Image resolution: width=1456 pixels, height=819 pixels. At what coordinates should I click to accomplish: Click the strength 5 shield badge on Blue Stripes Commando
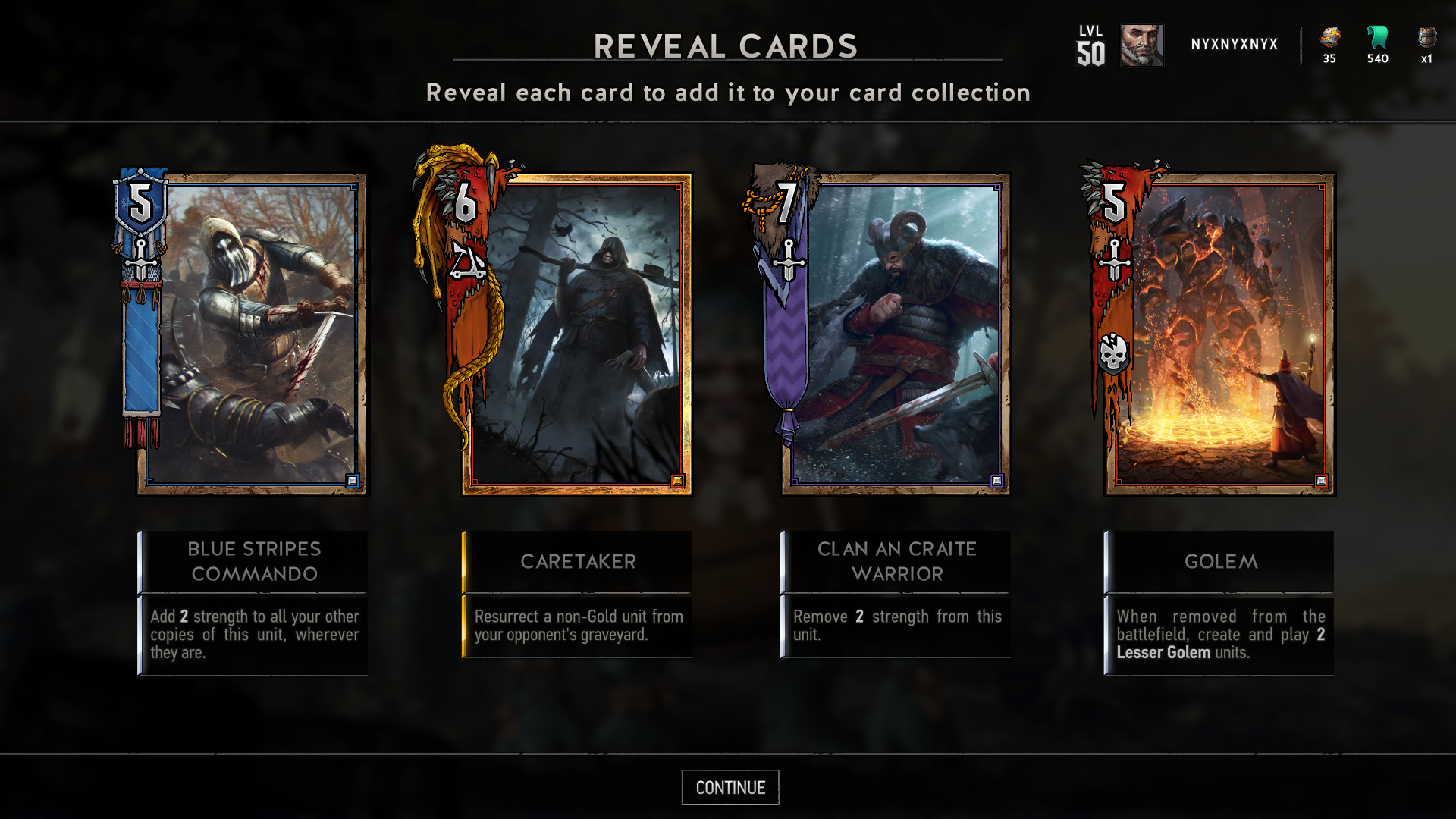pyautogui.click(x=141, y=203)
